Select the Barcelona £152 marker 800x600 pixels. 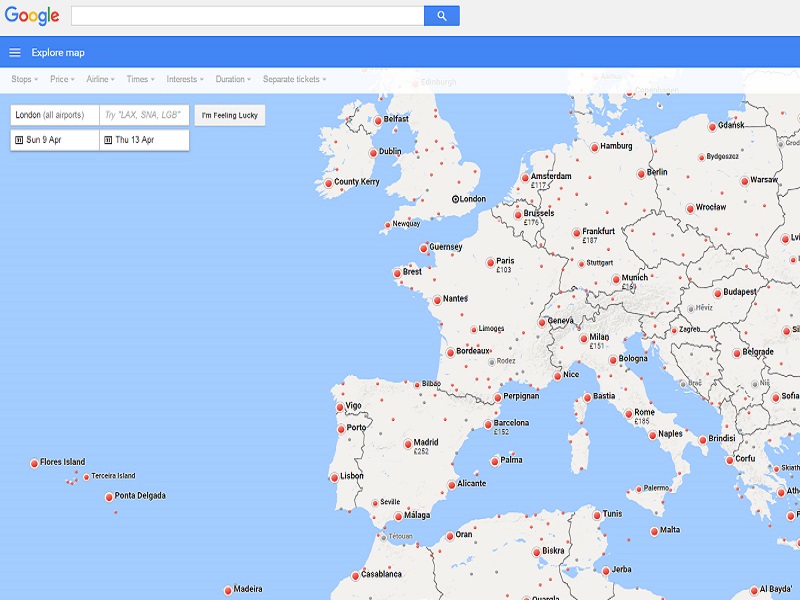click(488, 424)
